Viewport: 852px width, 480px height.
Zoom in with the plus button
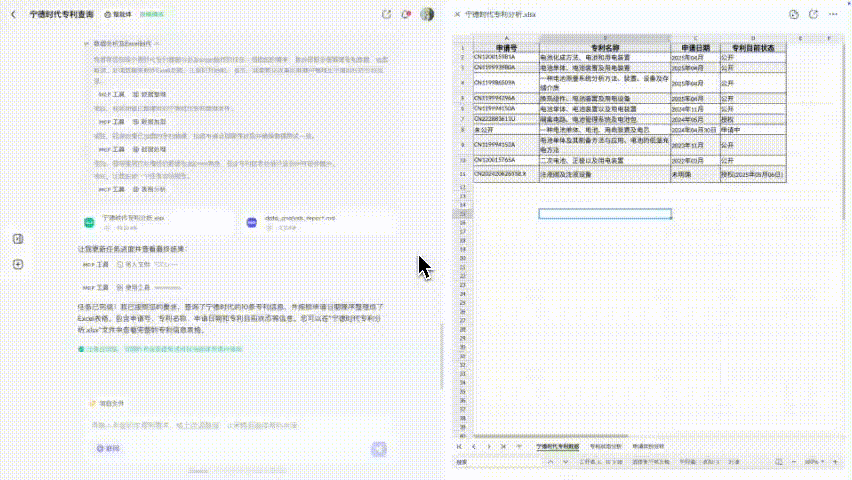click(836, 462)
